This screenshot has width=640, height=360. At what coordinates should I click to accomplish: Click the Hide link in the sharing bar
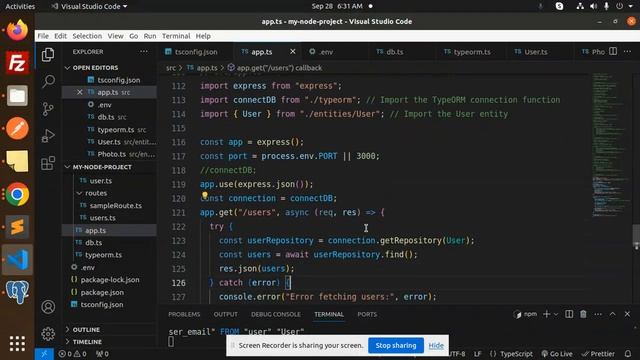tap(436, 346)
